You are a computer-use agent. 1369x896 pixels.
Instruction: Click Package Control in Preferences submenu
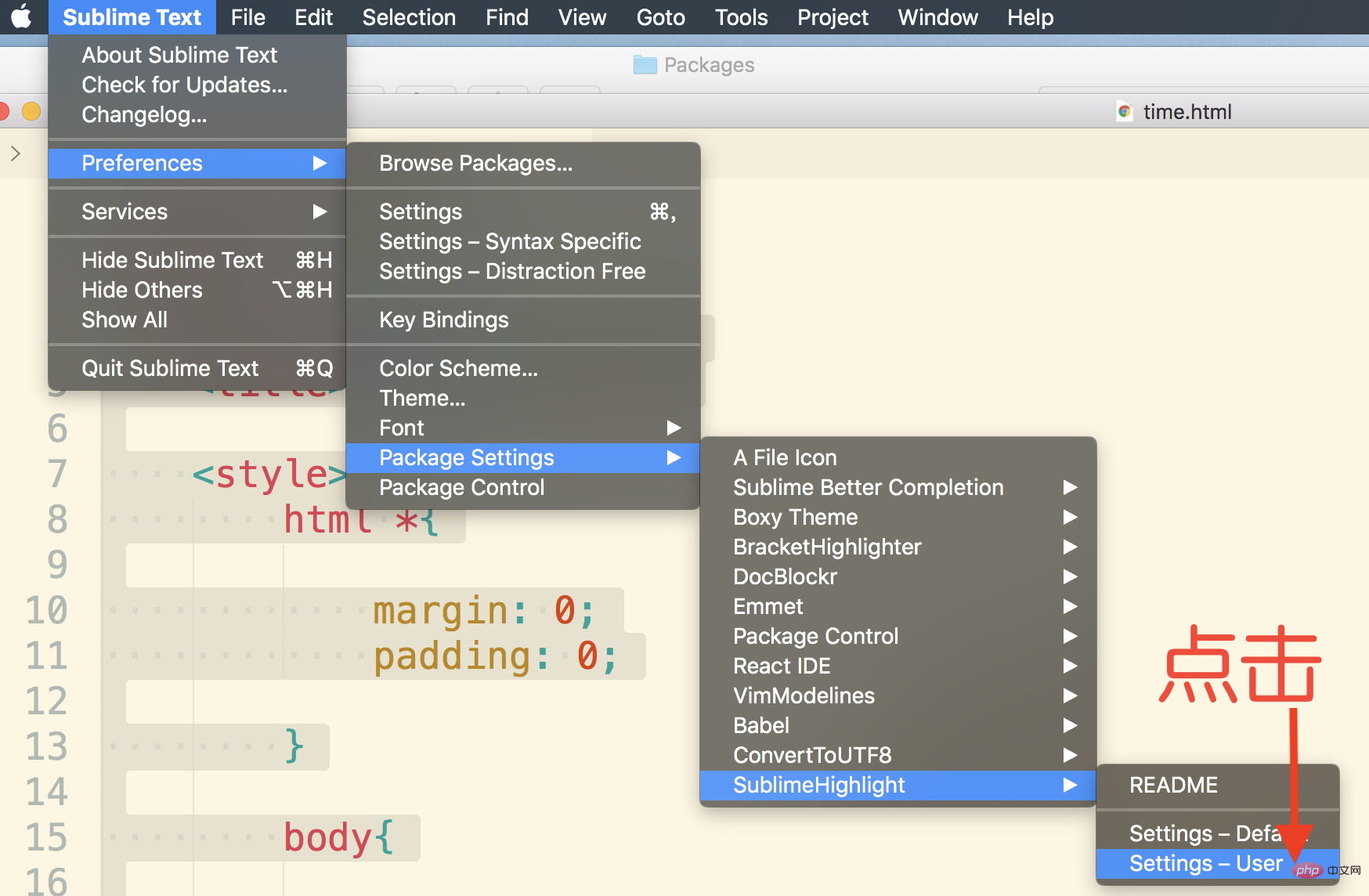523,487
